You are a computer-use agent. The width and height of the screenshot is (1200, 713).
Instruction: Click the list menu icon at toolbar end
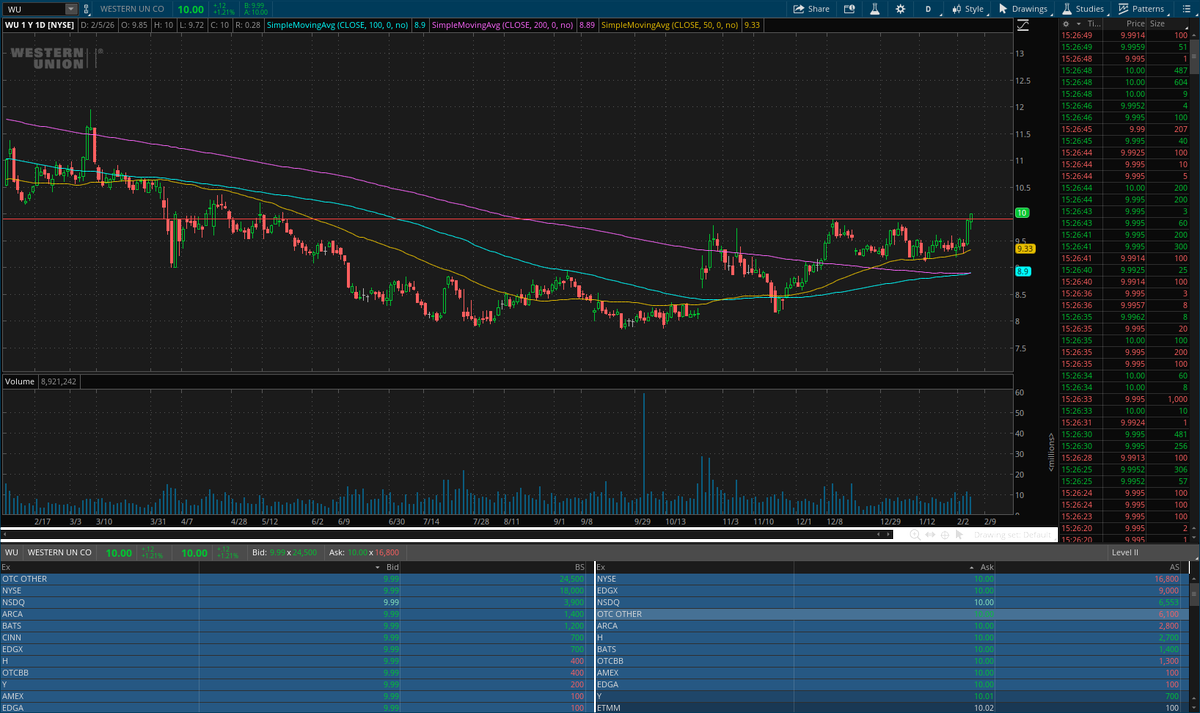(1186, 8)
